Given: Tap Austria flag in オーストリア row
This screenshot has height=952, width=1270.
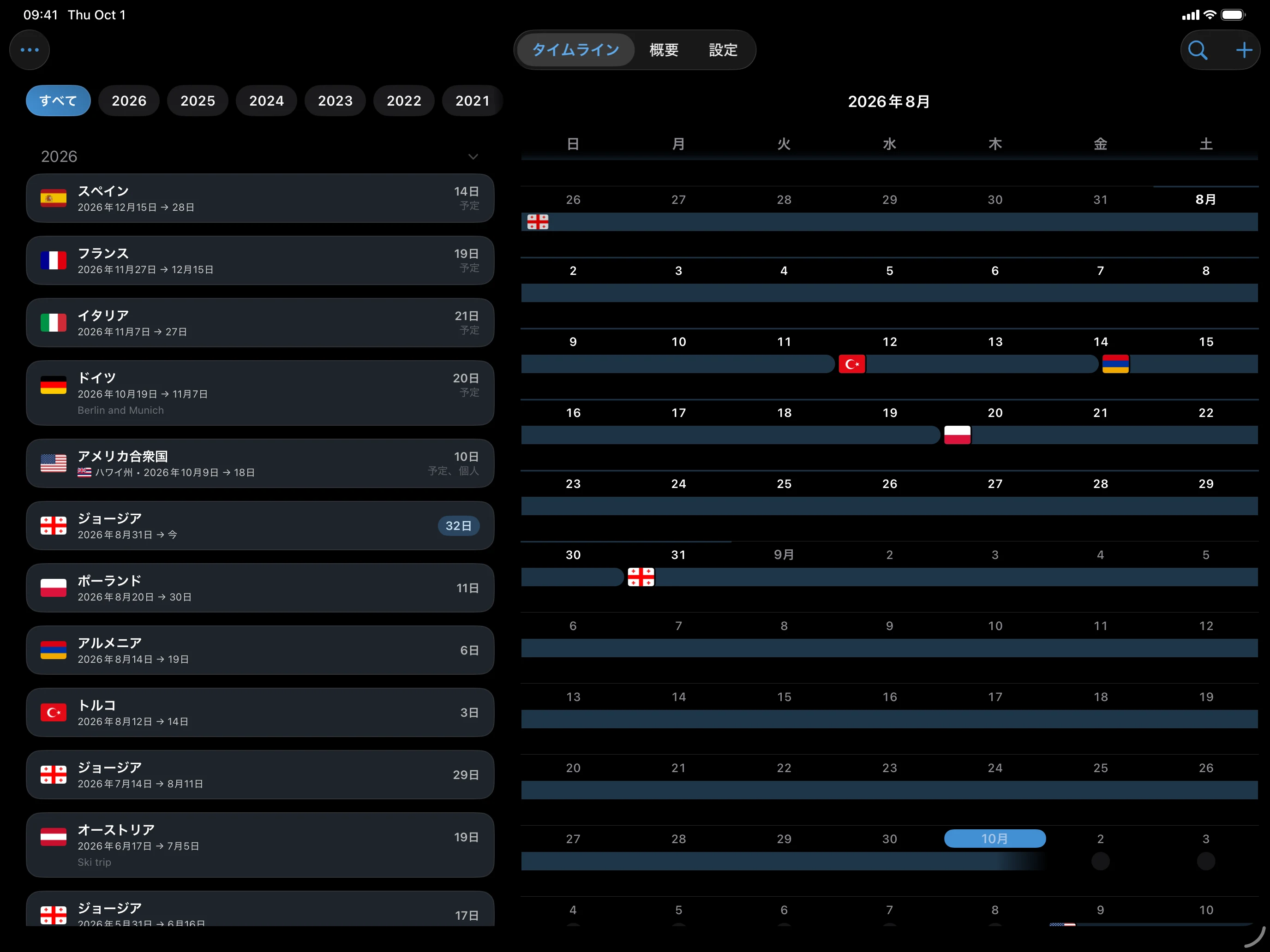Looking at the screenshot, I should coord(54,837).
